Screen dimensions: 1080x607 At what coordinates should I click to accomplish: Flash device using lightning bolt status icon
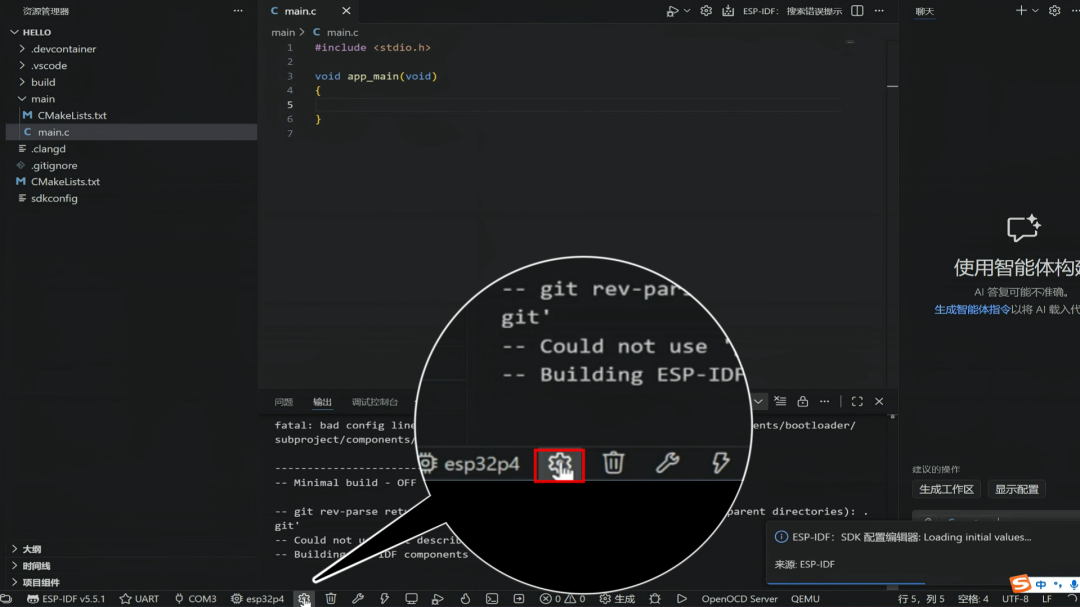tap(384, 599)
